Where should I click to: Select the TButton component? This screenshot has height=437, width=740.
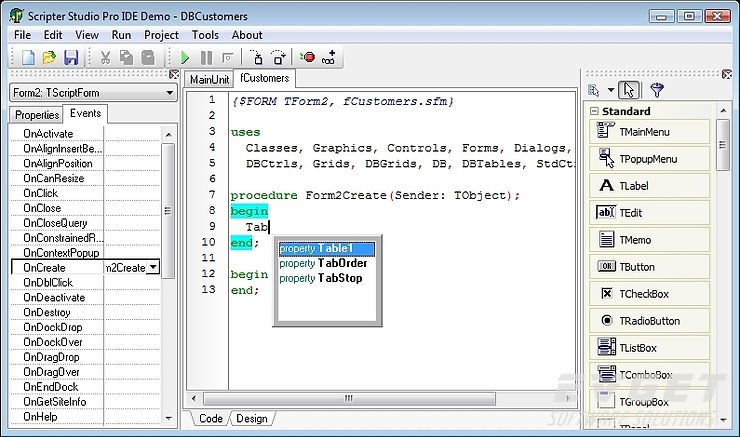[x=649, y=267]
